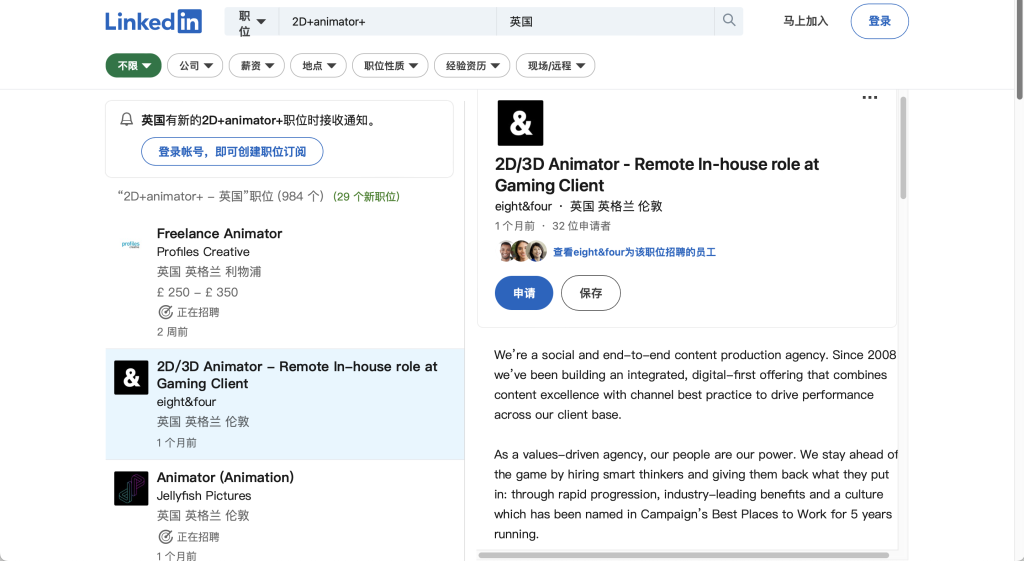Screen dimensions: 1024x561
Task: Expand the 薪资 filter dropdown
Action: 257,65
